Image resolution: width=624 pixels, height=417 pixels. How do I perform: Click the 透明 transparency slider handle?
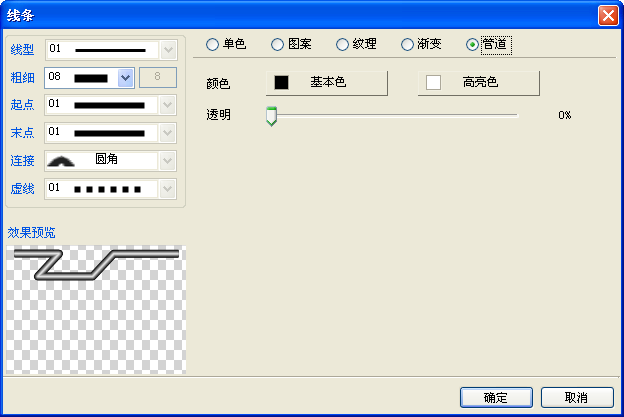click(x=271, y=116)
